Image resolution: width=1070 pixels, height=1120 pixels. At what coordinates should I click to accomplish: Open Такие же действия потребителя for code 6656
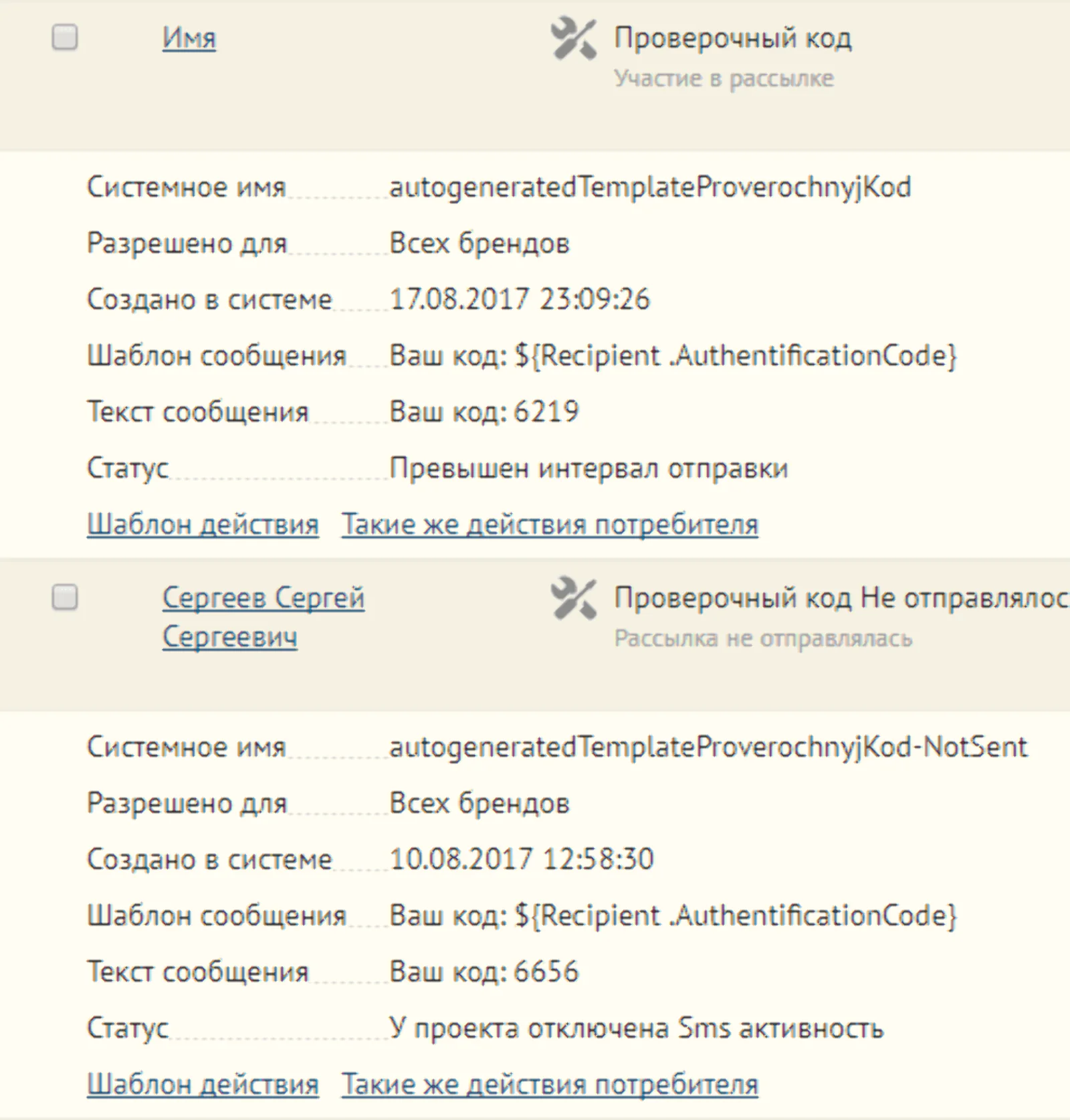pos(550,1083)
